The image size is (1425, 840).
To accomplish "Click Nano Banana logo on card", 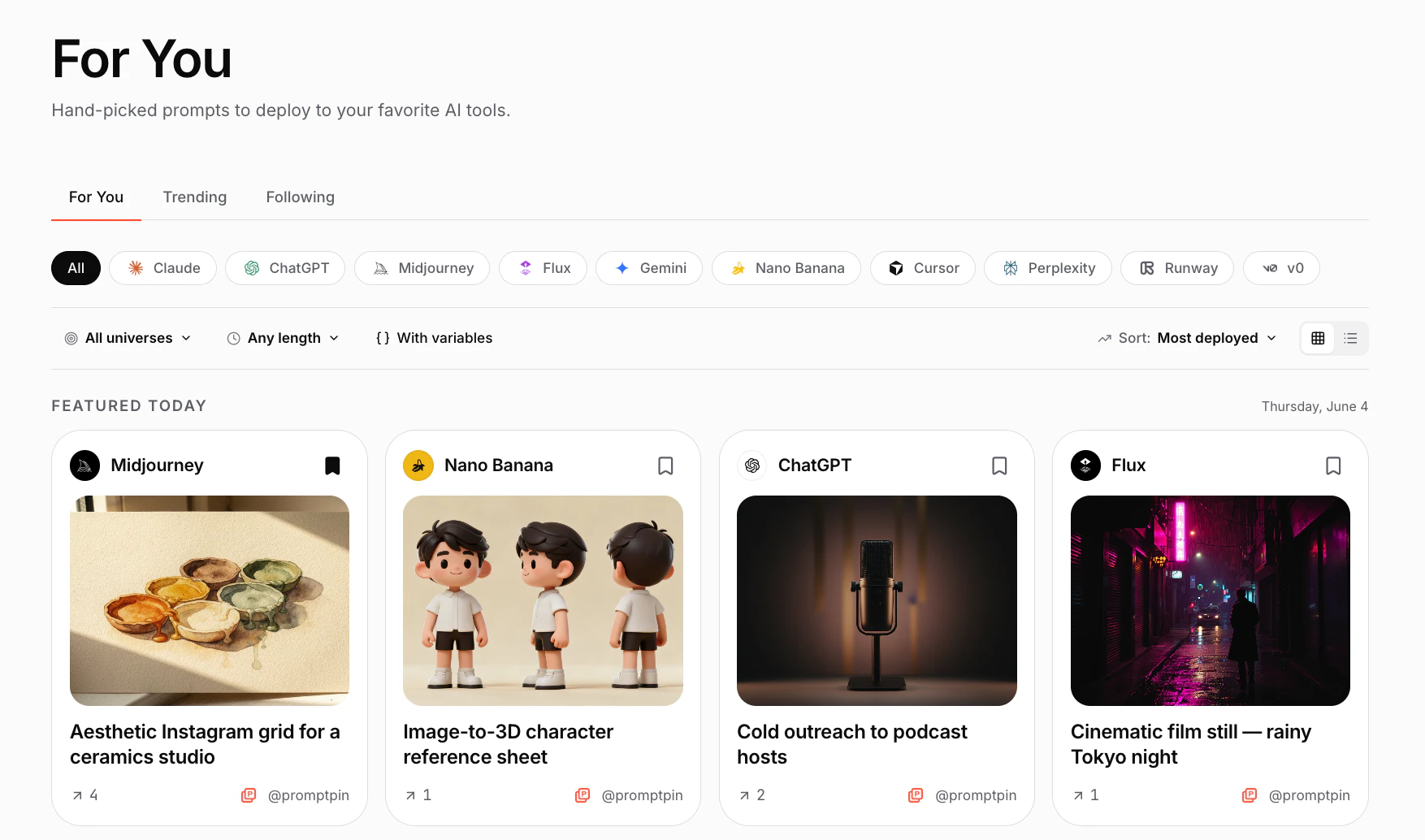I will (418, 465).
